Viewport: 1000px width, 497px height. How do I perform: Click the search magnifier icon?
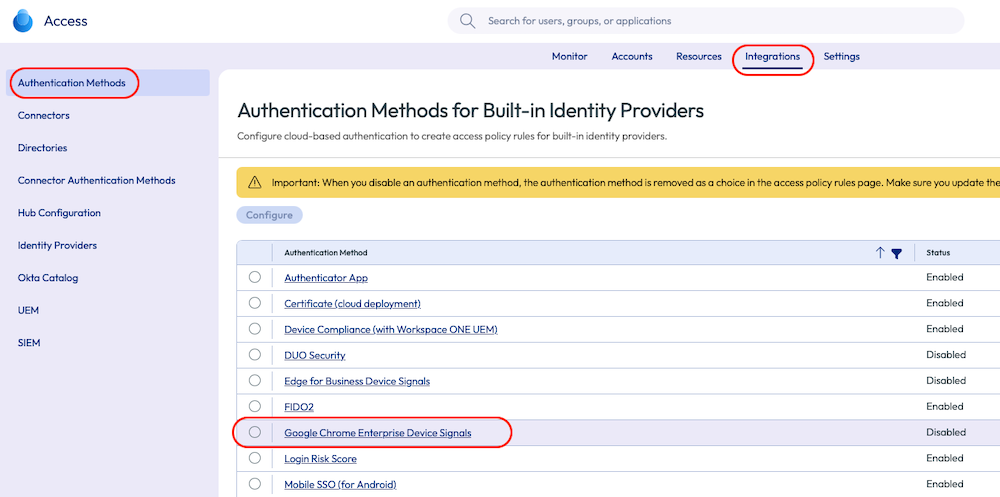coord(467,21)
